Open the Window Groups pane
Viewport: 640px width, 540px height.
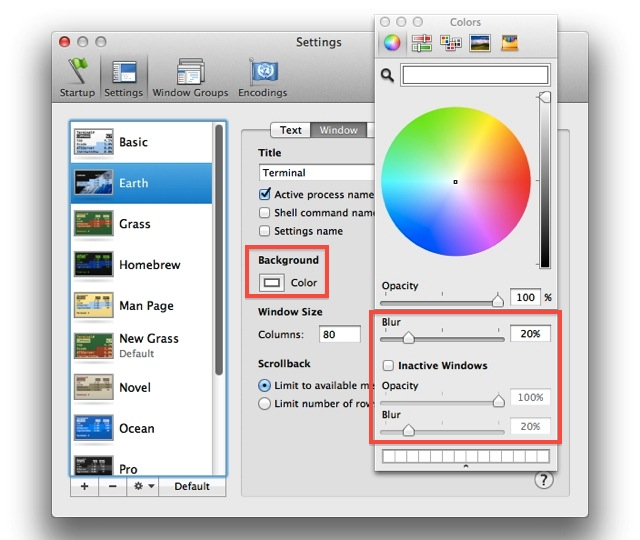click(x=190, y=76)
